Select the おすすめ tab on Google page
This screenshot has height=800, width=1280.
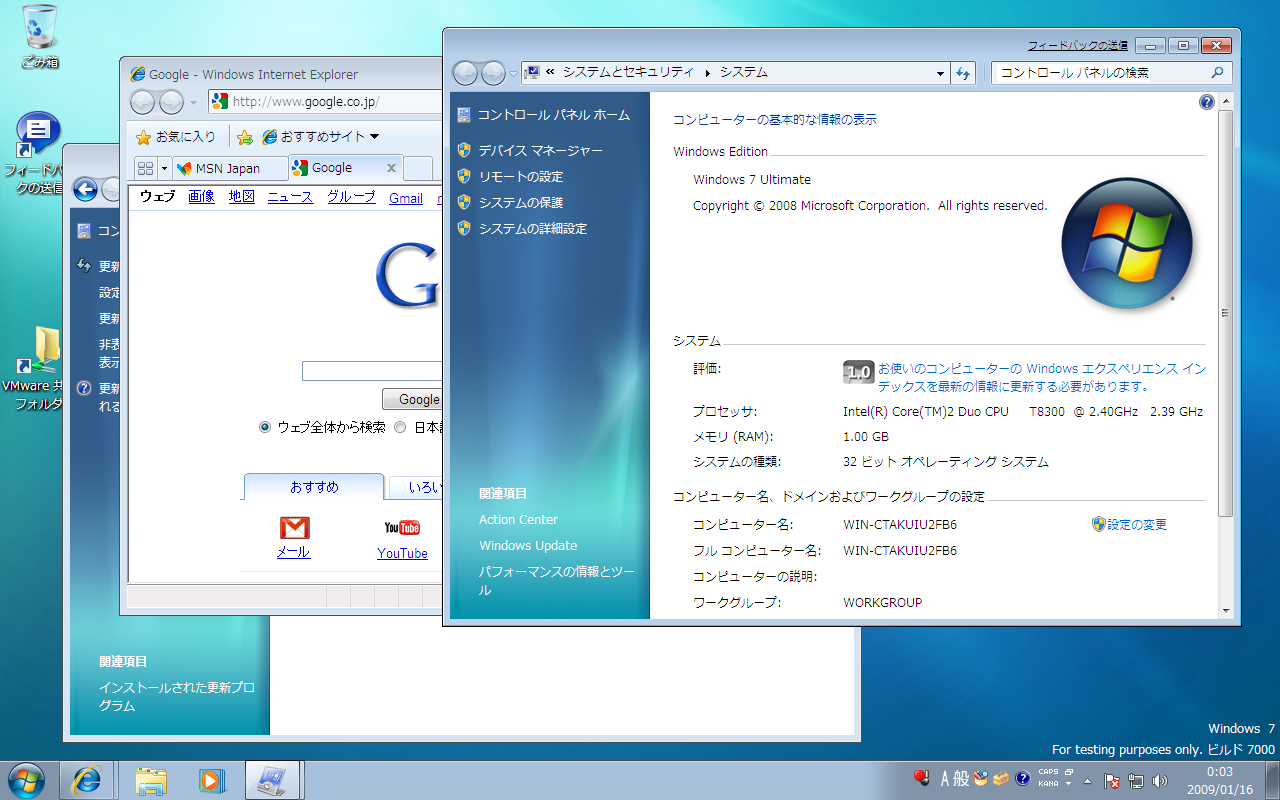[x=314, y=487]
